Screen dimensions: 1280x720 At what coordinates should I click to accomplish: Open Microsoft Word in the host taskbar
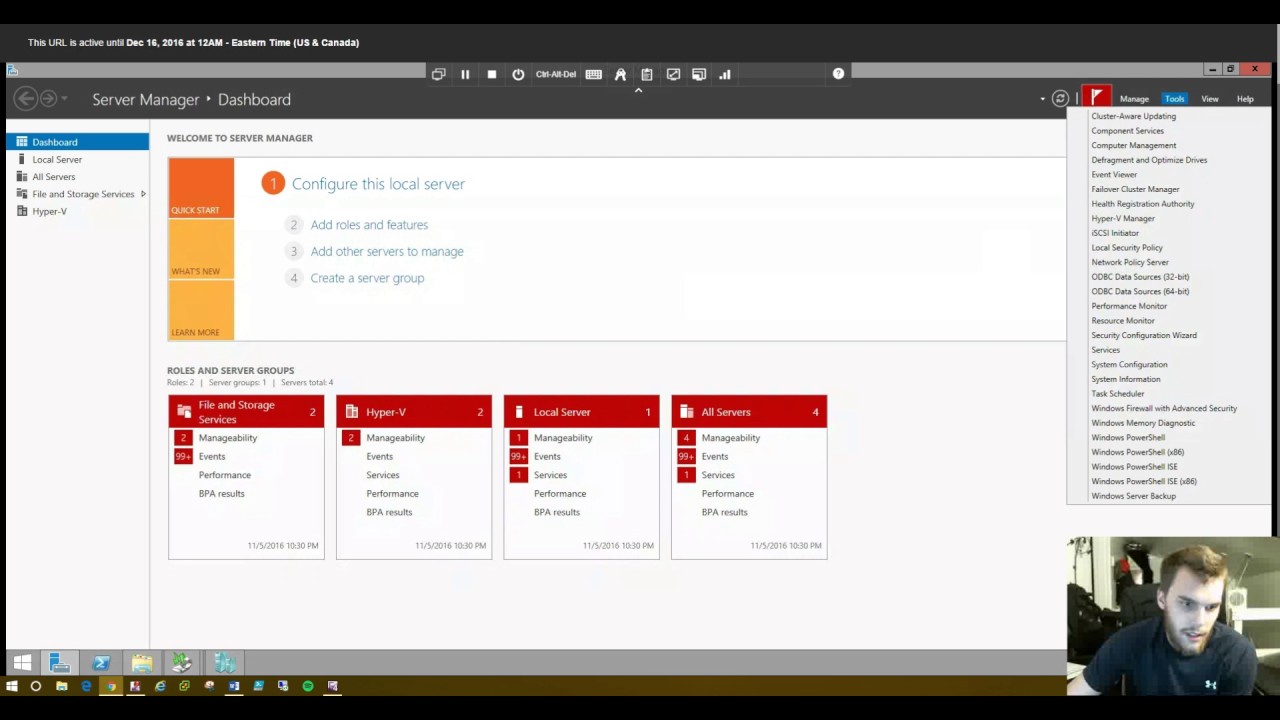234,686
